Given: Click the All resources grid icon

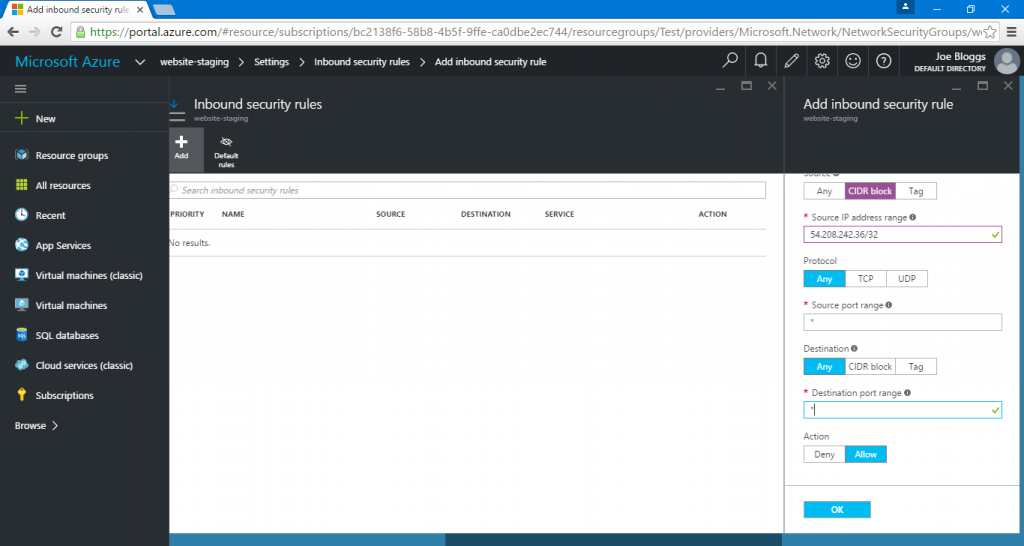Looking at the screenshot, I should [x=22, y=185].
